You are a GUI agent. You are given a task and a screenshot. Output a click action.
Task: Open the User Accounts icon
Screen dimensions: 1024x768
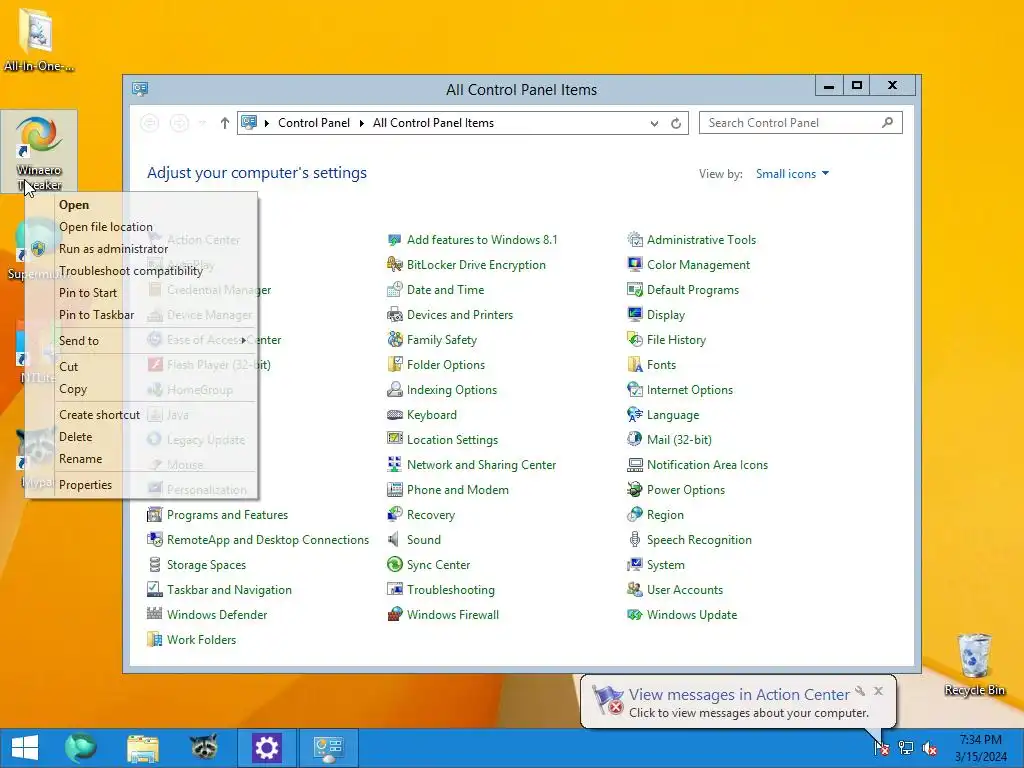635,590
